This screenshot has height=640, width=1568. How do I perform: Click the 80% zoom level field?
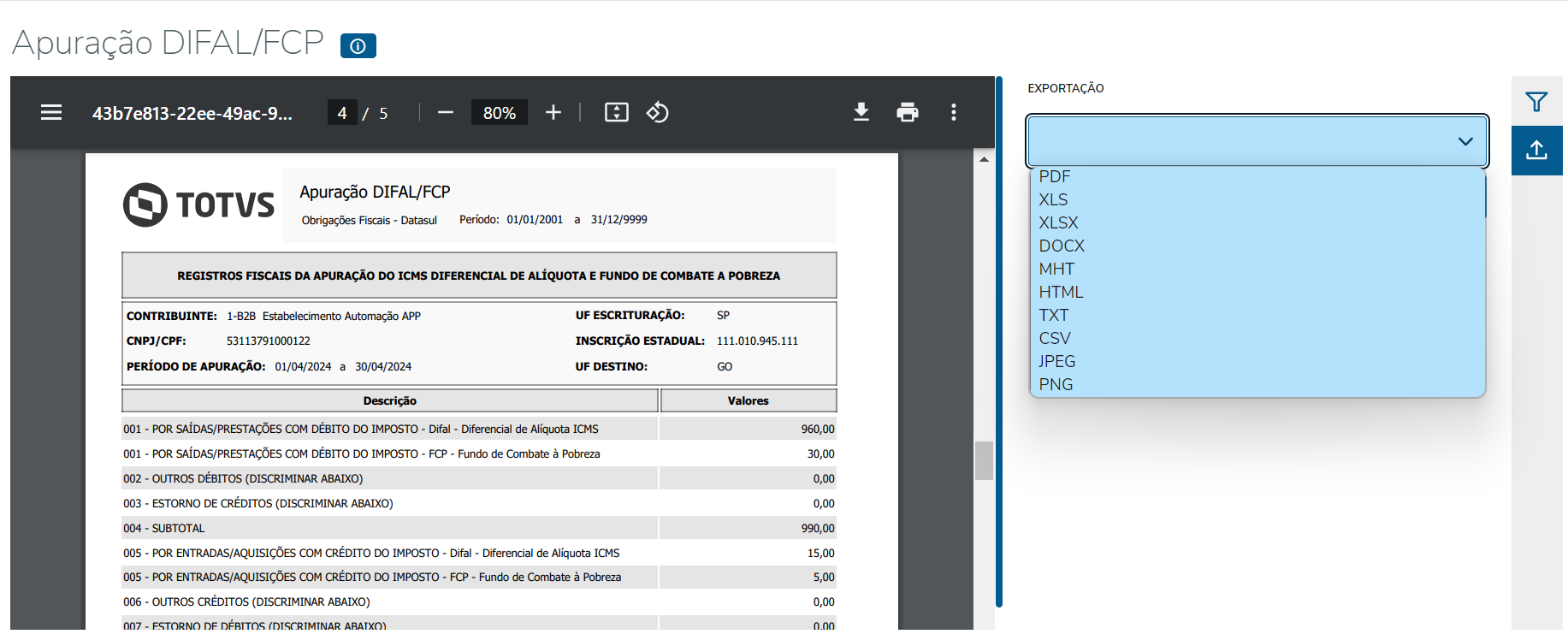(x=500, y=112)
